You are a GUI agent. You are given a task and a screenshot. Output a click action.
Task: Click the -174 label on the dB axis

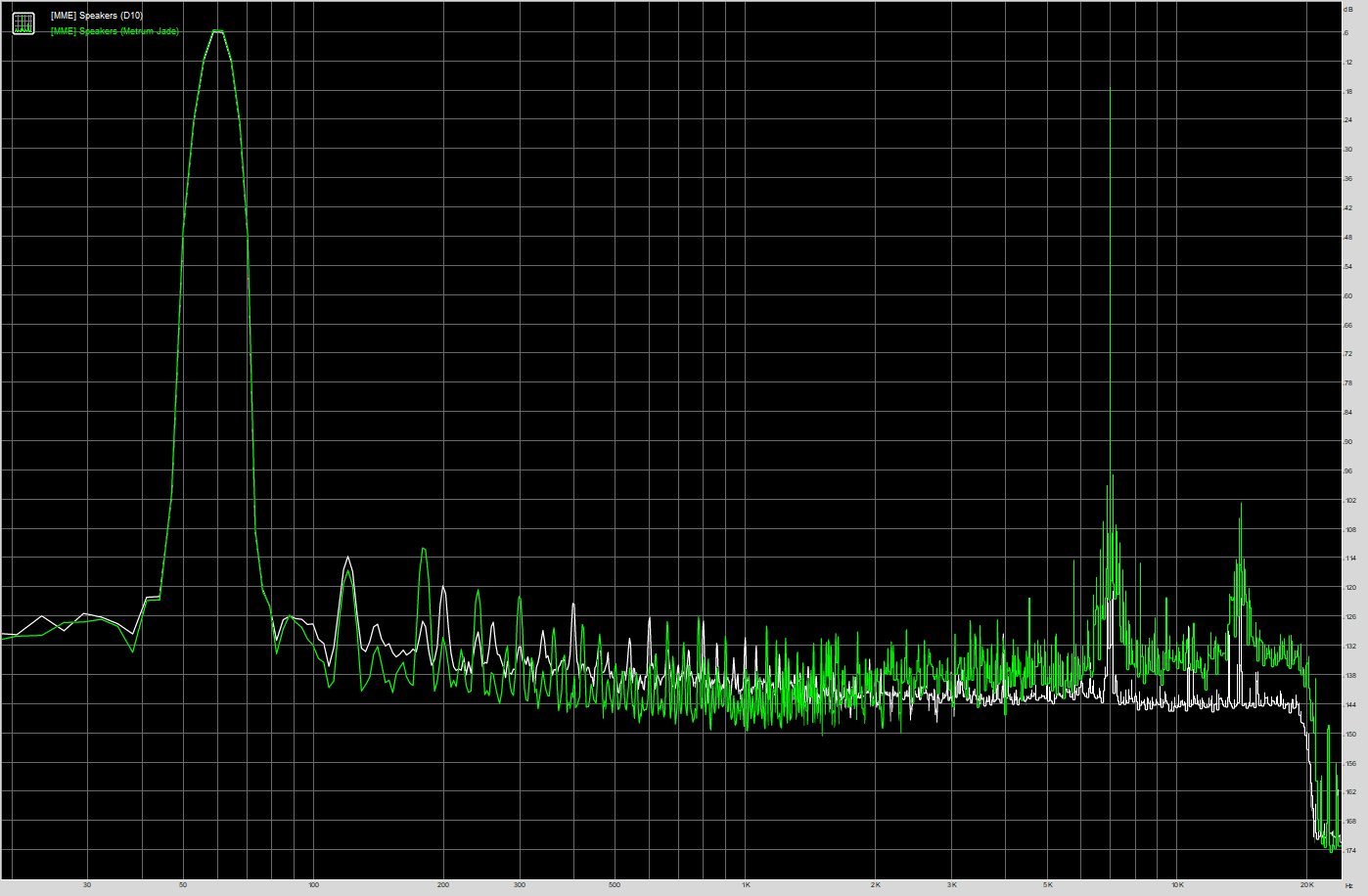pyautogui.click(x=1349, y=851)
